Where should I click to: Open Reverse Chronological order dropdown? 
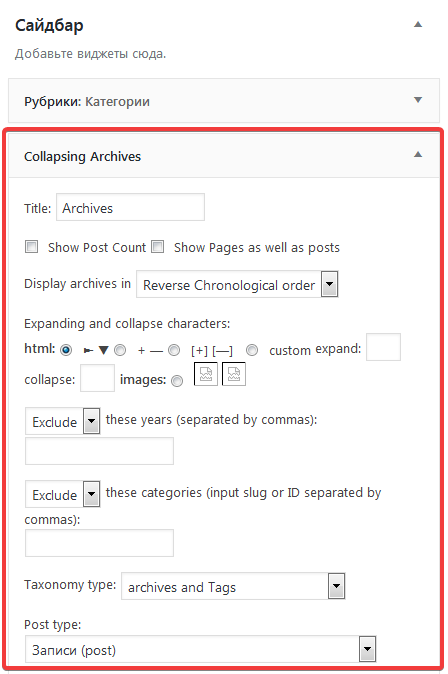pyautogui.click(x=237, y=284)
